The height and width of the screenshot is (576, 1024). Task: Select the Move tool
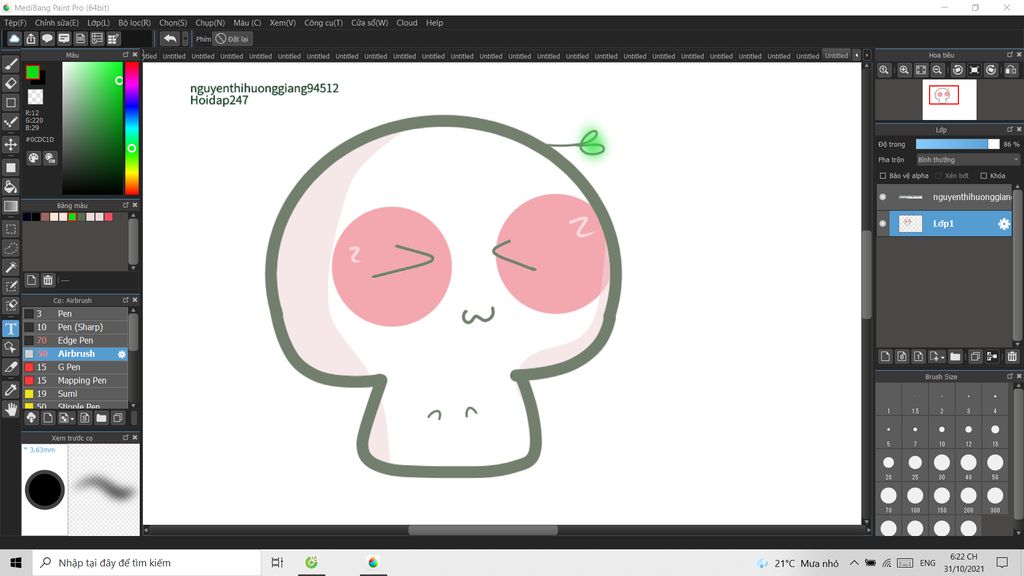click(x=10, y=144)
